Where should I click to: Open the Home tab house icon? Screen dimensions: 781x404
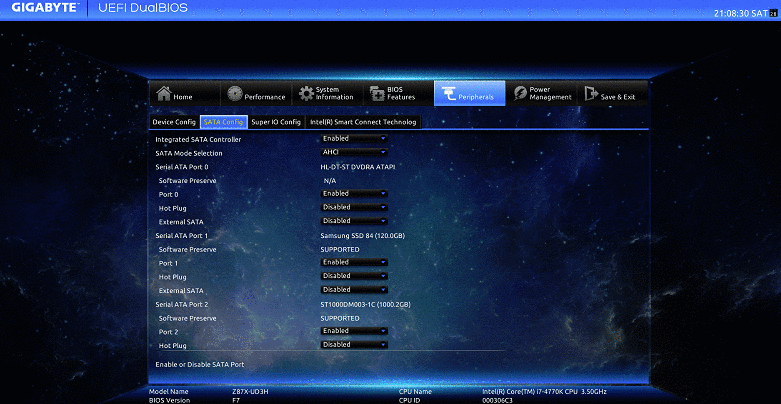(164, 94)
